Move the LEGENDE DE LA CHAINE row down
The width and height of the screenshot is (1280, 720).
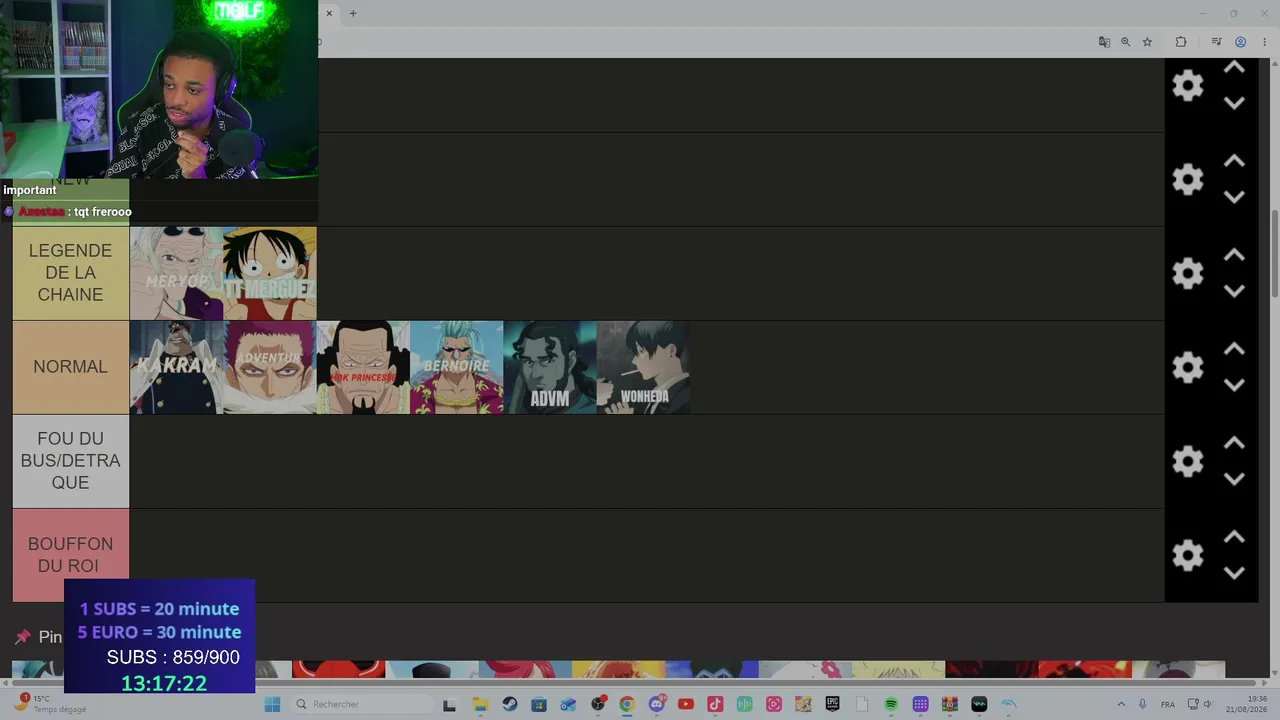(x=1234, y=291)
